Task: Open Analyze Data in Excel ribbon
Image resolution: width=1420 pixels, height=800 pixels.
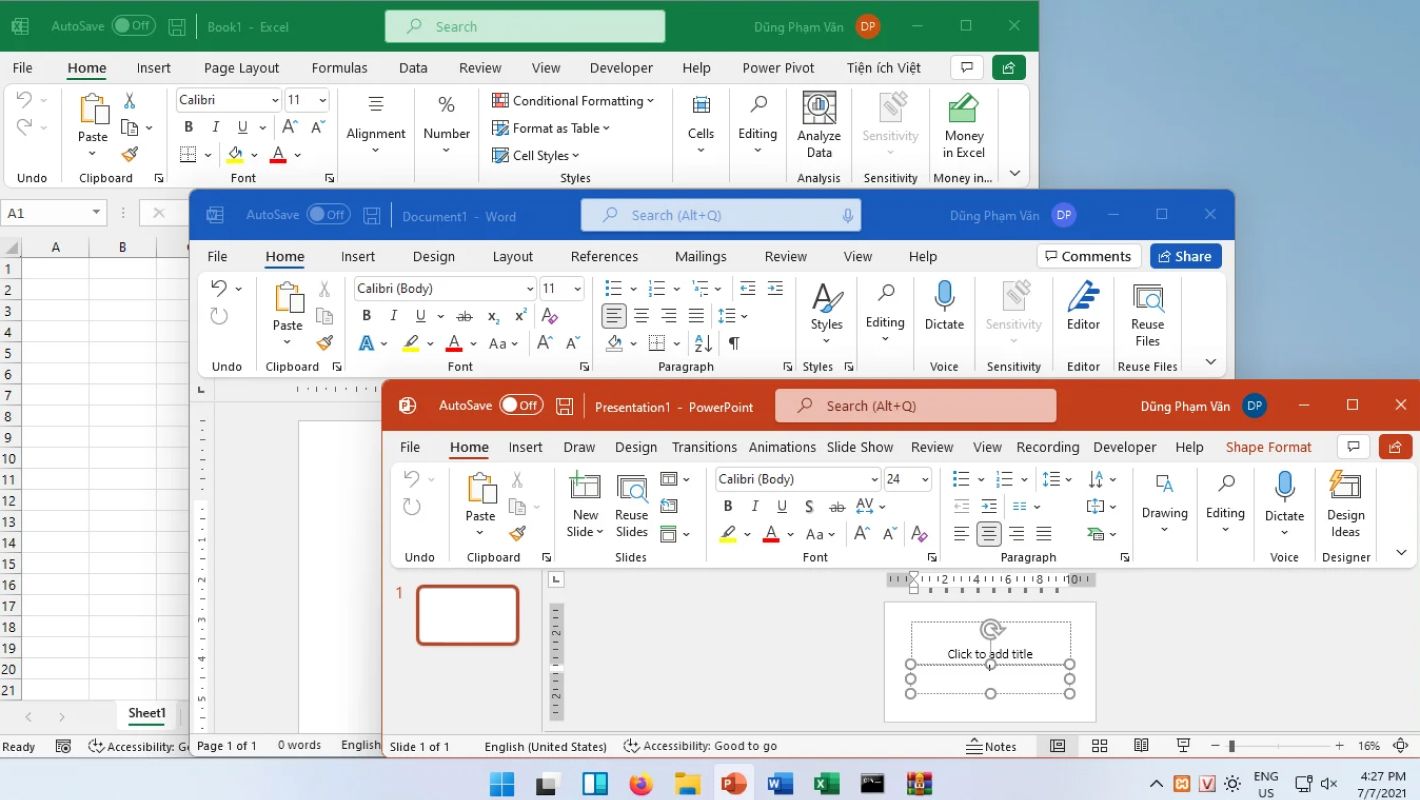Action: coord(819,109)
